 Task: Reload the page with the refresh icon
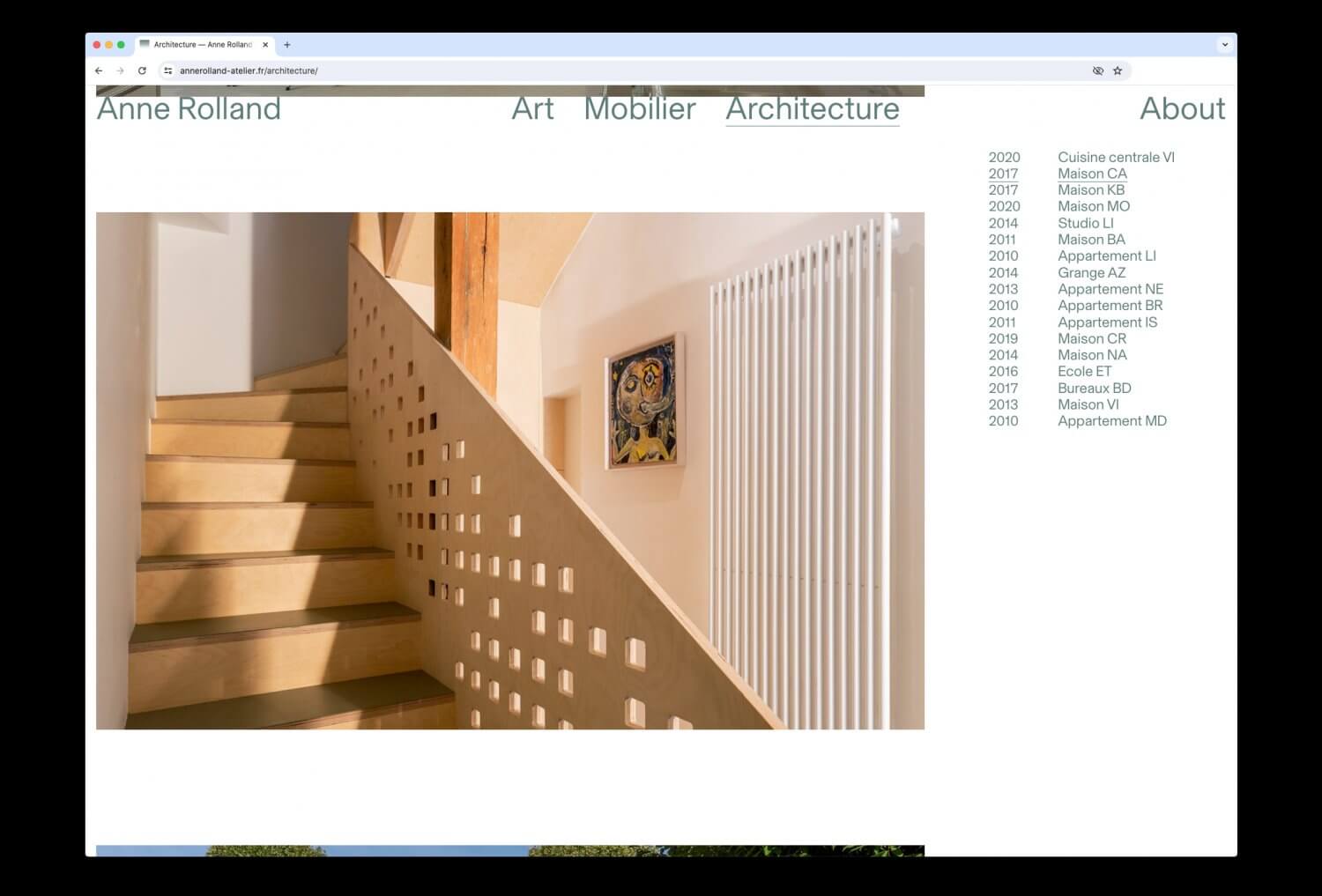coord(142,70)
